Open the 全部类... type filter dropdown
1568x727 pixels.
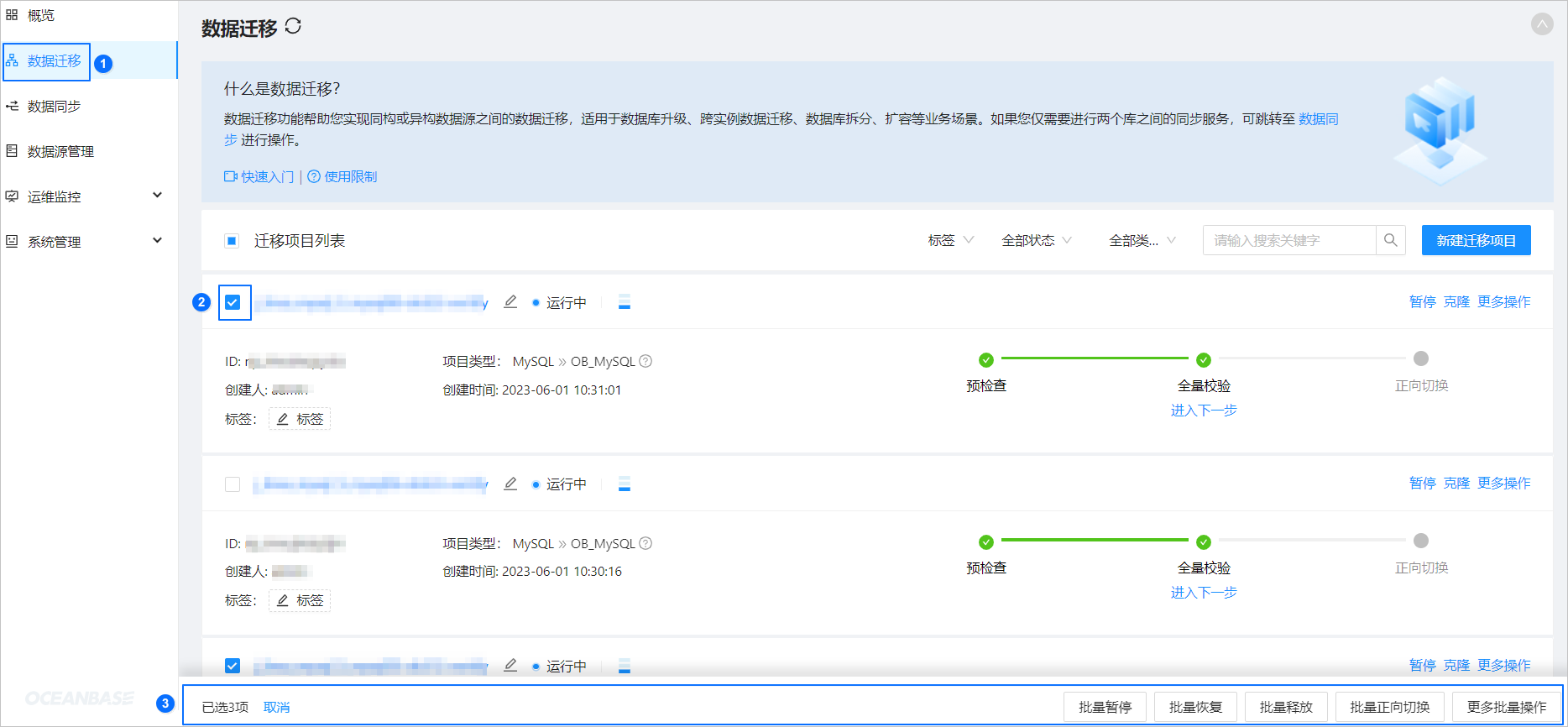[x=1142, y=240]
